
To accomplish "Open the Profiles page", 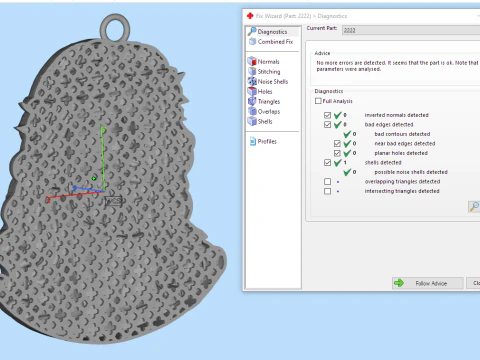I will [x=263, y=141].
